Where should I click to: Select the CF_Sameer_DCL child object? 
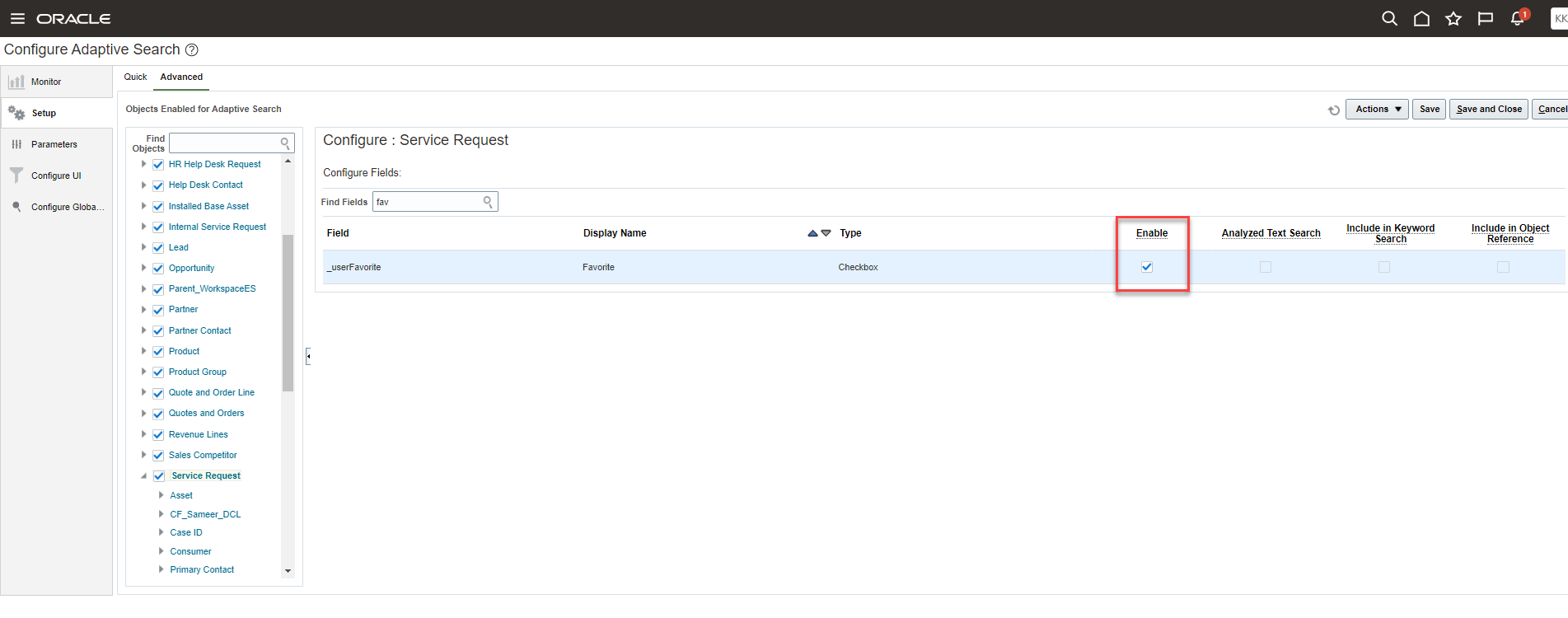coord(205,514)
